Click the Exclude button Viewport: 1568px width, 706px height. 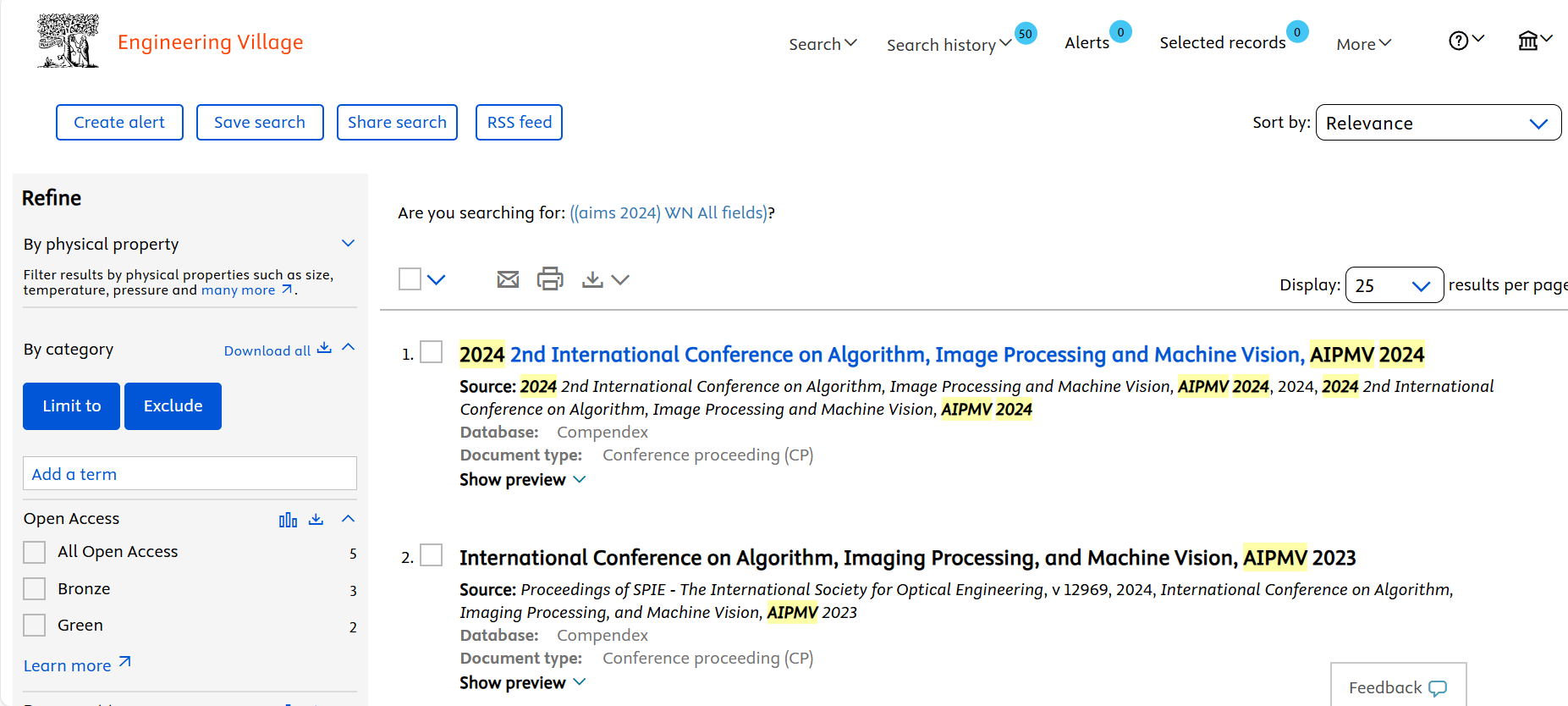coord(173,405)
